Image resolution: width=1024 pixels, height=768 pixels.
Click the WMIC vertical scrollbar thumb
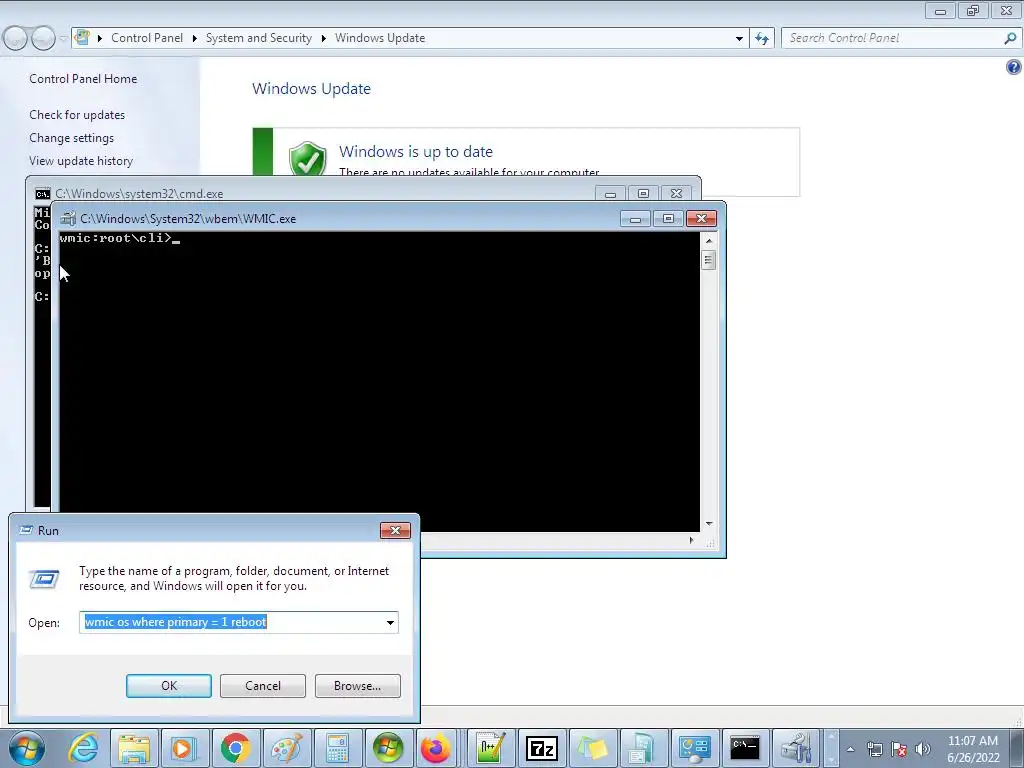pos(709,260)
